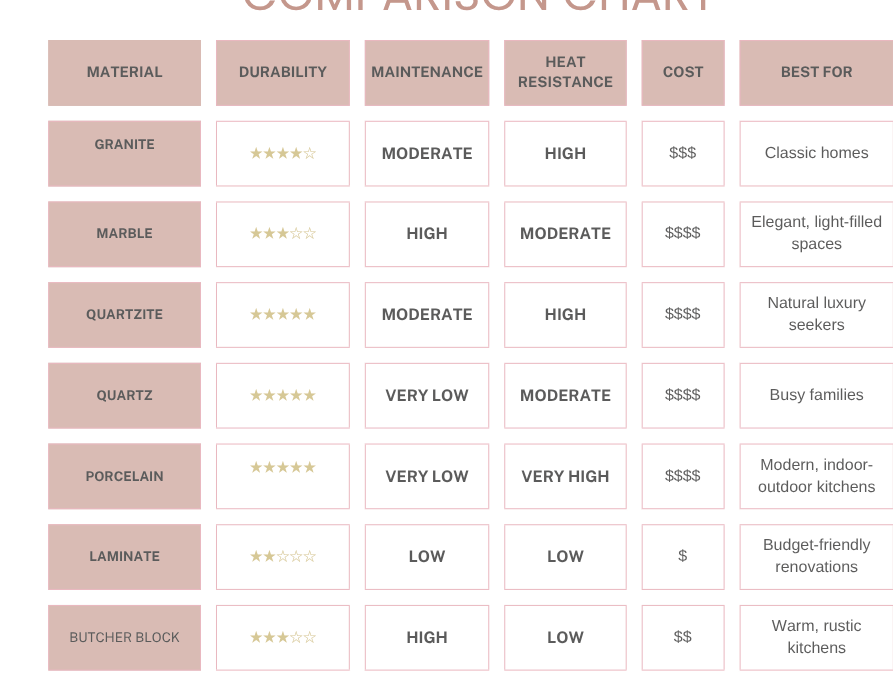
Task: Click the Laminate single dollar cost
Action: coord(683,556)
